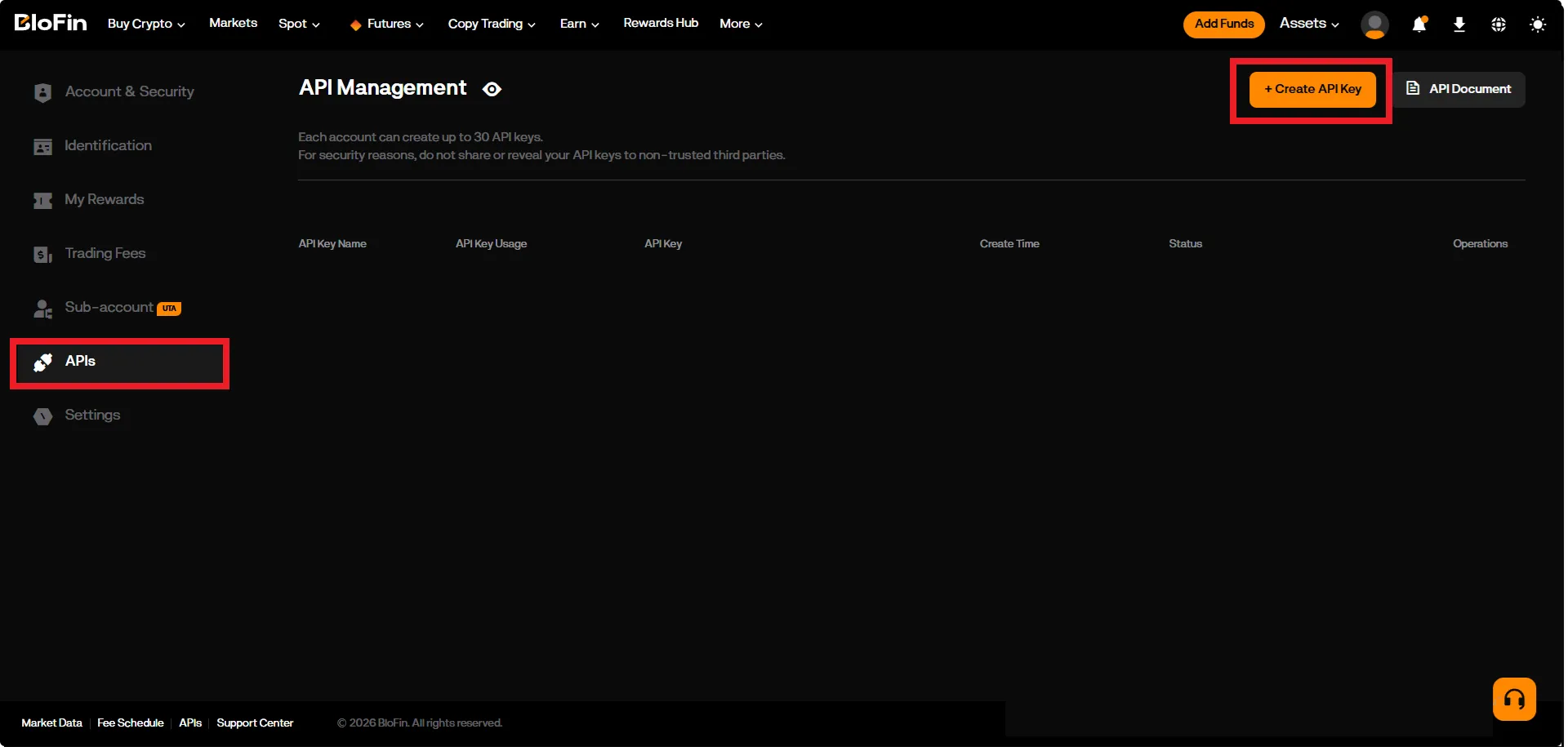Expand the Spot dropdown menu

click(x=299, y=24)
